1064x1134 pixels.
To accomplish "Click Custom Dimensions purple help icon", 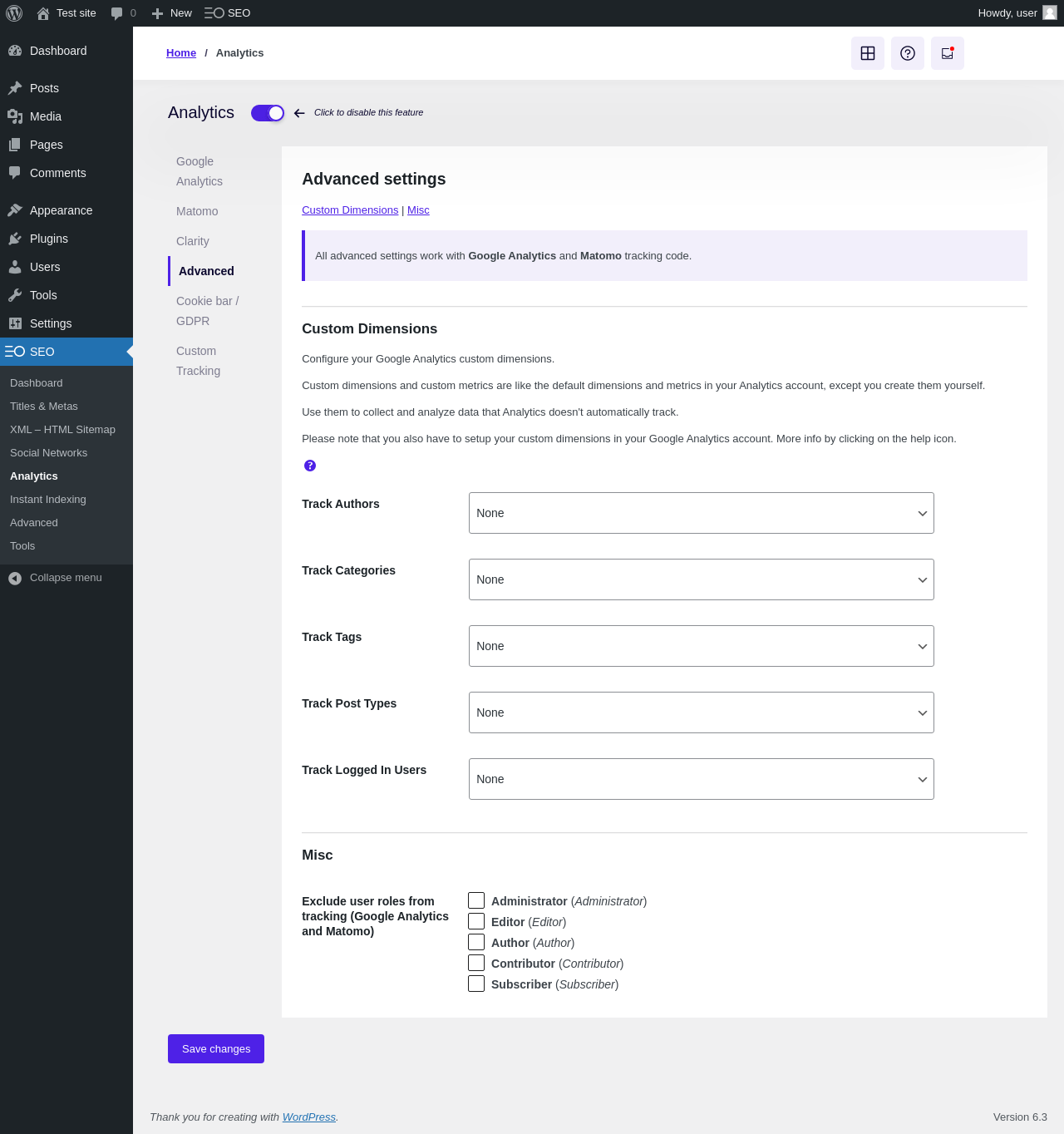I will pos(310,466).
